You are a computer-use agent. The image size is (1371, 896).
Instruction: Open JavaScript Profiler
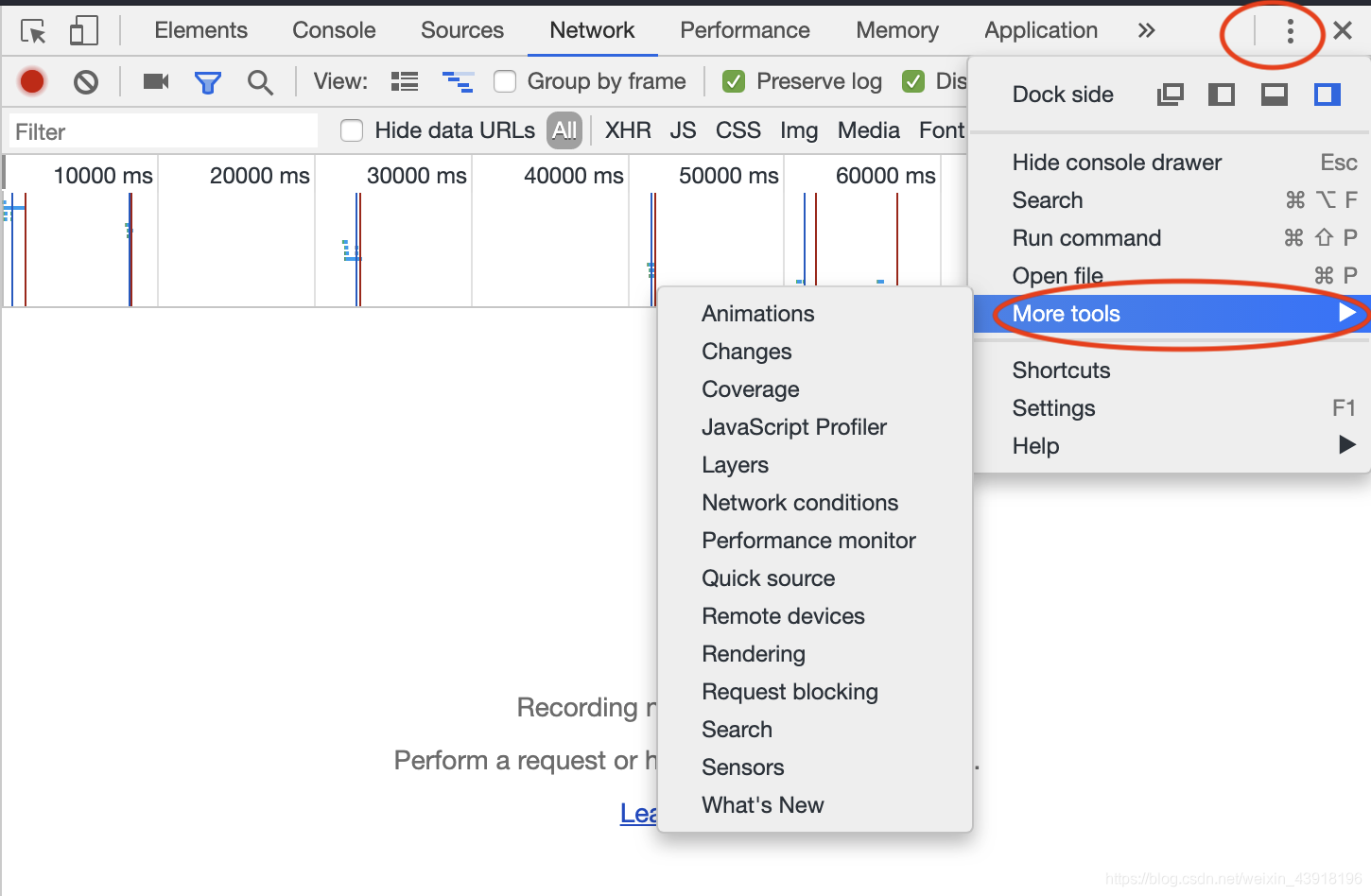815,427
